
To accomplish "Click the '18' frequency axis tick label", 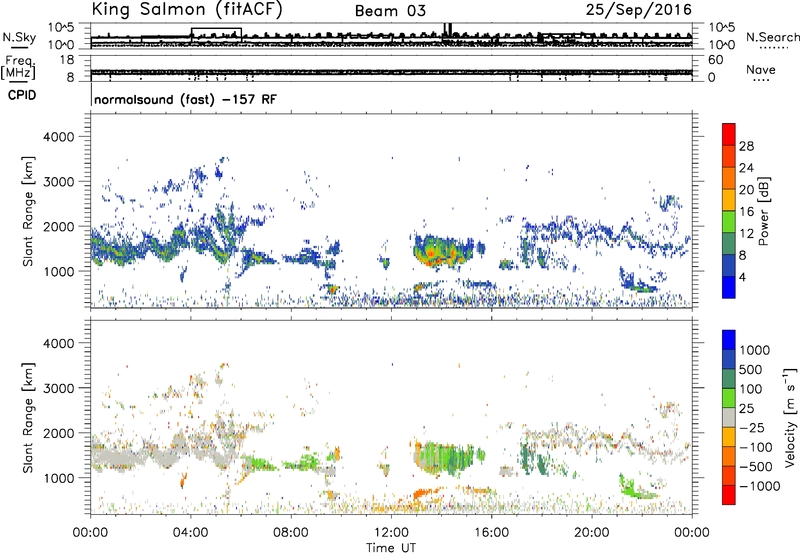I will pyautogui.click(x=67, y=59).
